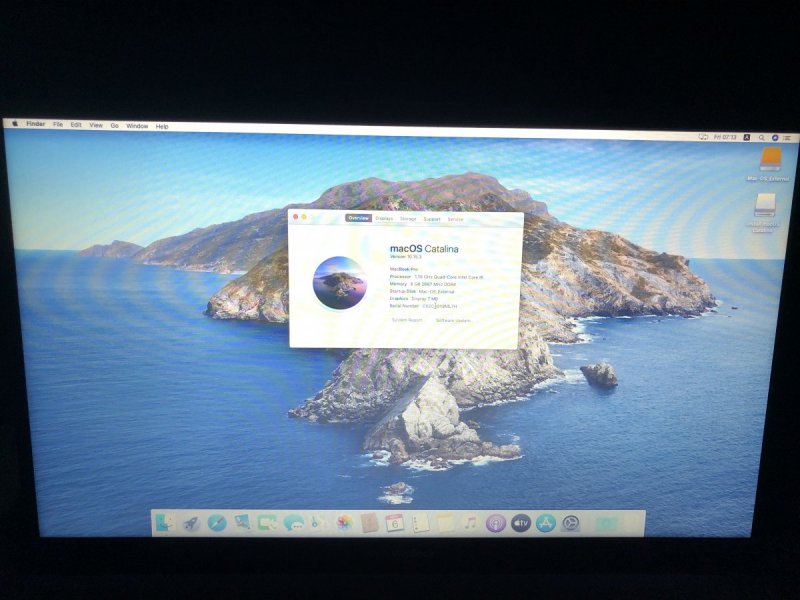Click the Memory information line
Viewport: 800px width, 600px height.
pos(423,284)
